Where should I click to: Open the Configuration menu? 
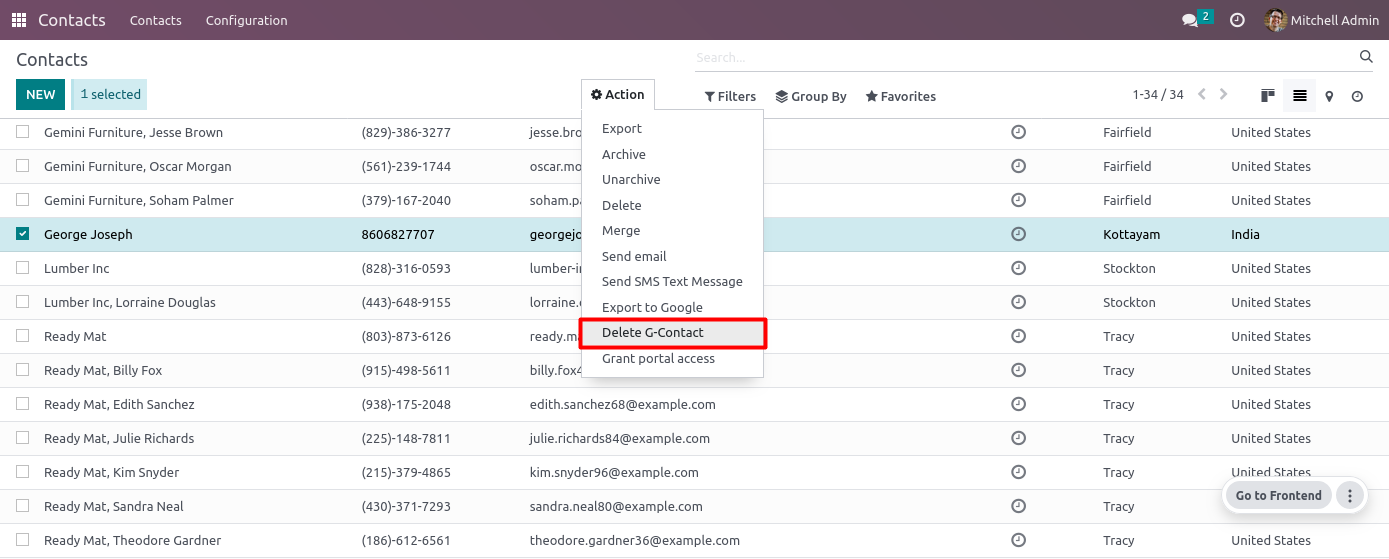coord(247,20)
